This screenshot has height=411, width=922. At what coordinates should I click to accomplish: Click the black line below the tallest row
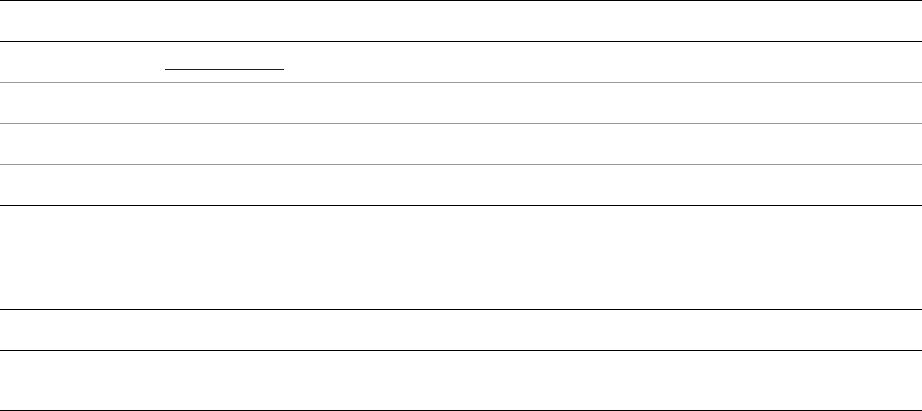pos(461,309)
